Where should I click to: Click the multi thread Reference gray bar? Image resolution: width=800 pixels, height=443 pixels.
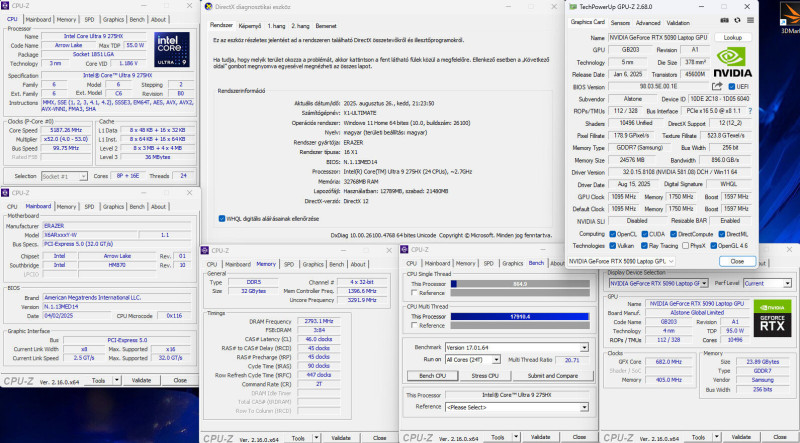click(519, 326)
